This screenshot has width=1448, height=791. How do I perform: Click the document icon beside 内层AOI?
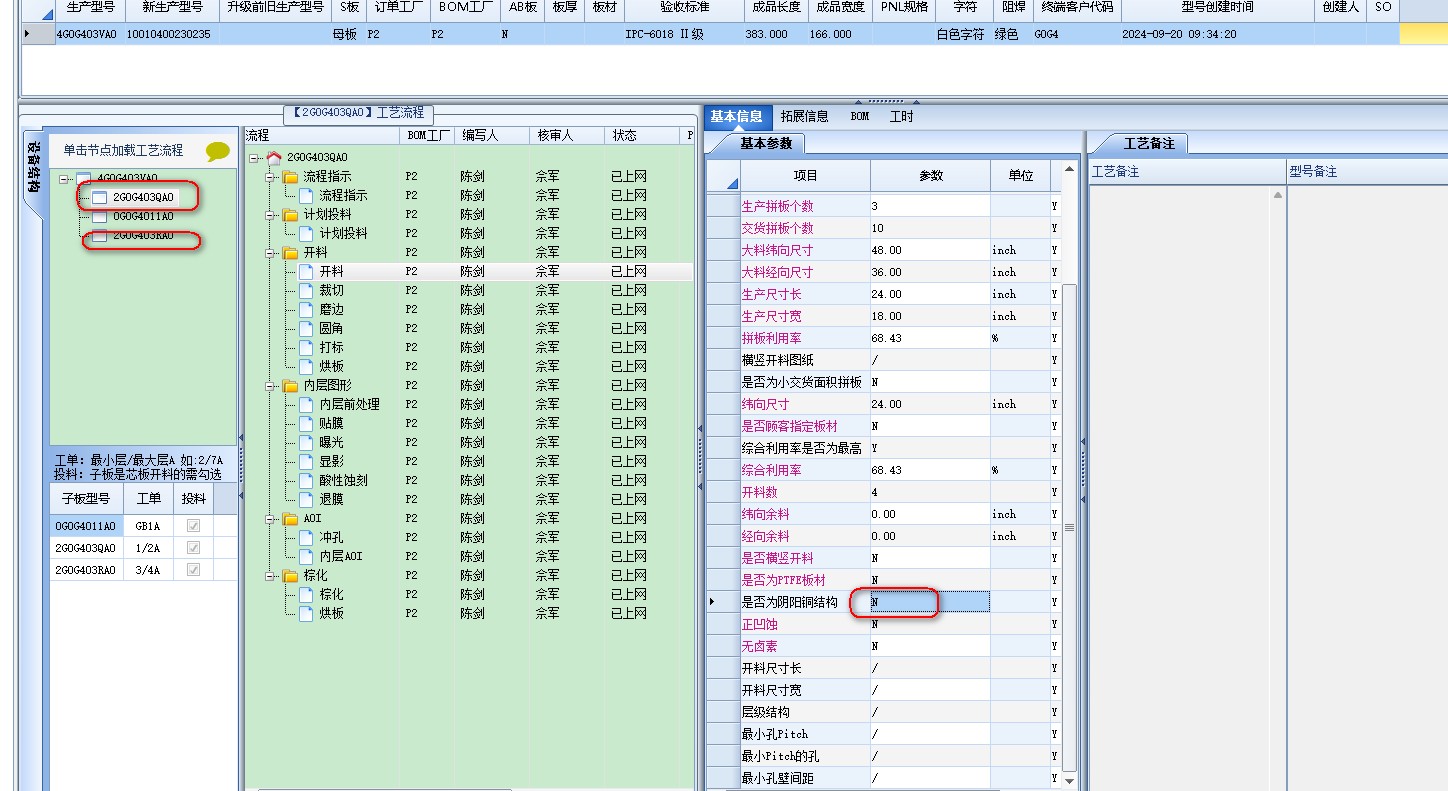[x=306, y=557]
